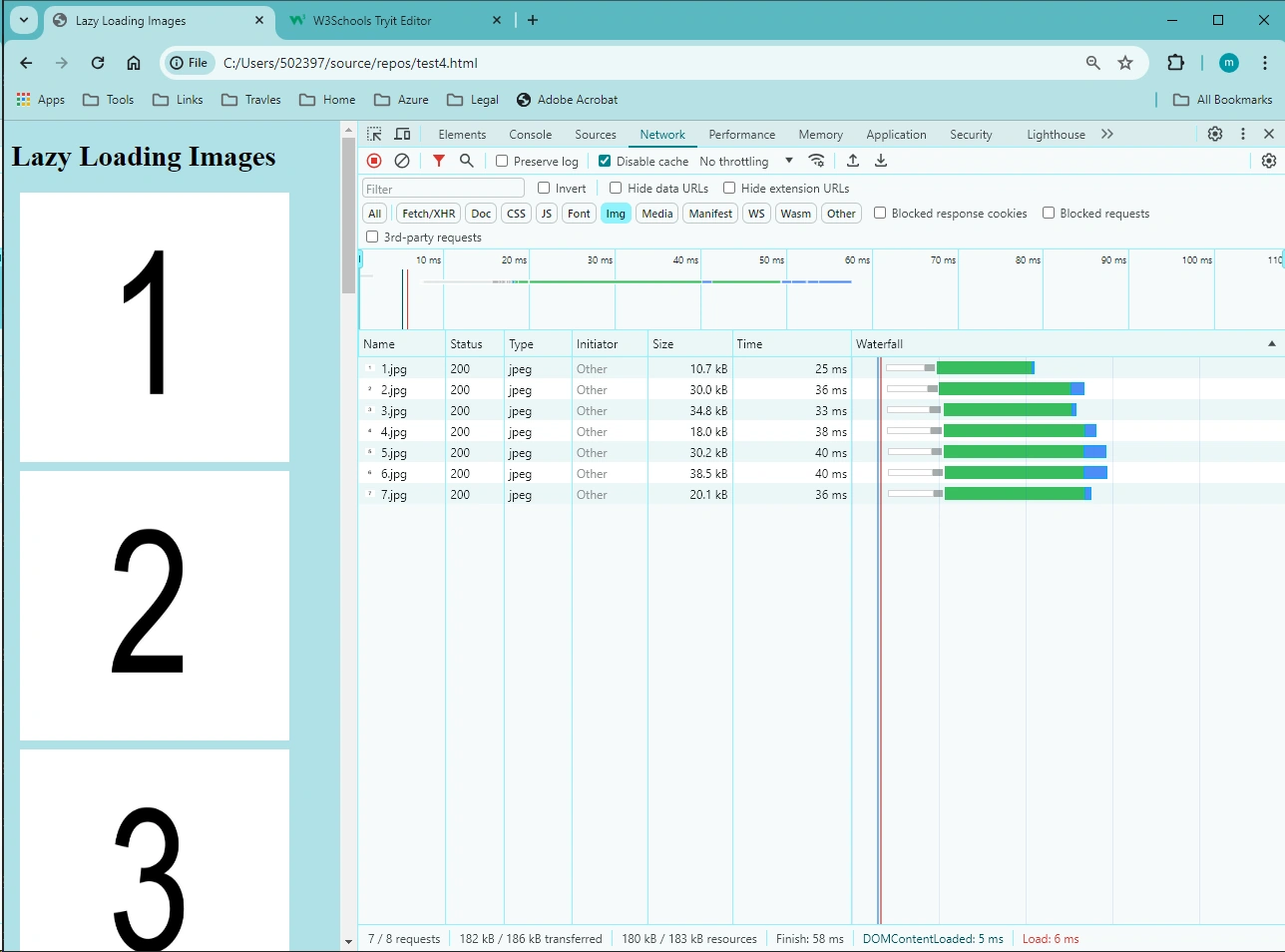Image resolution: width=1285 pixels, height=952 pixels.
Task: Toggle the network filter funnel icon
Action: (x=439, y=161)
